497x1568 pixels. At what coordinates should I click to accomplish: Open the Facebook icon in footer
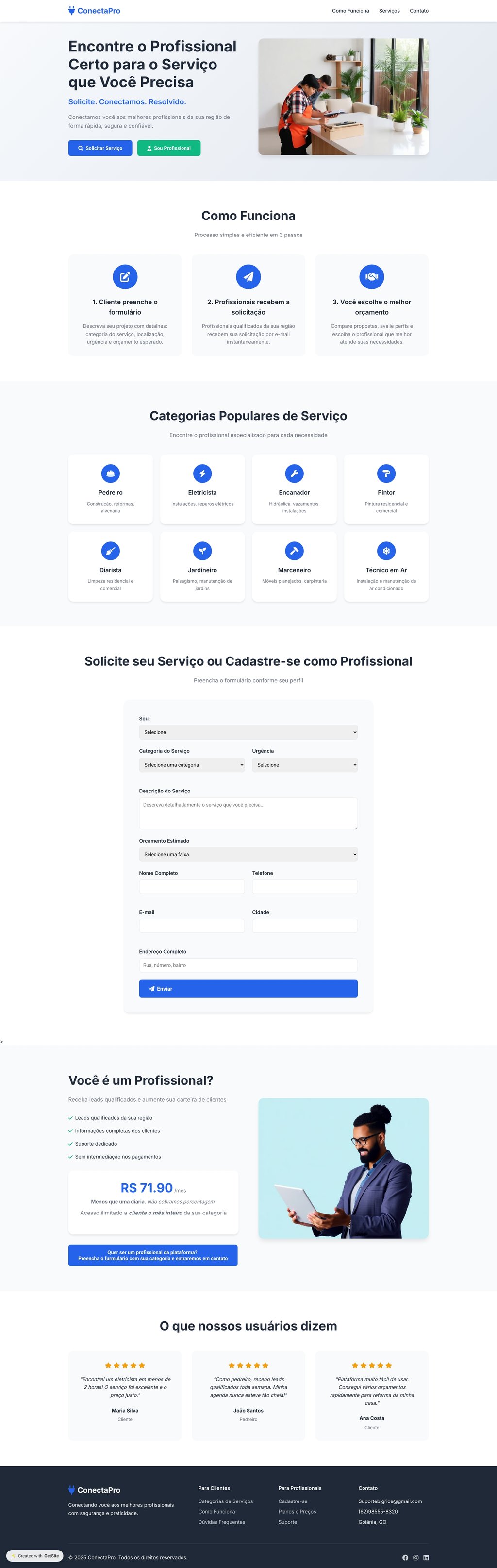click(x=405, y=1557)
